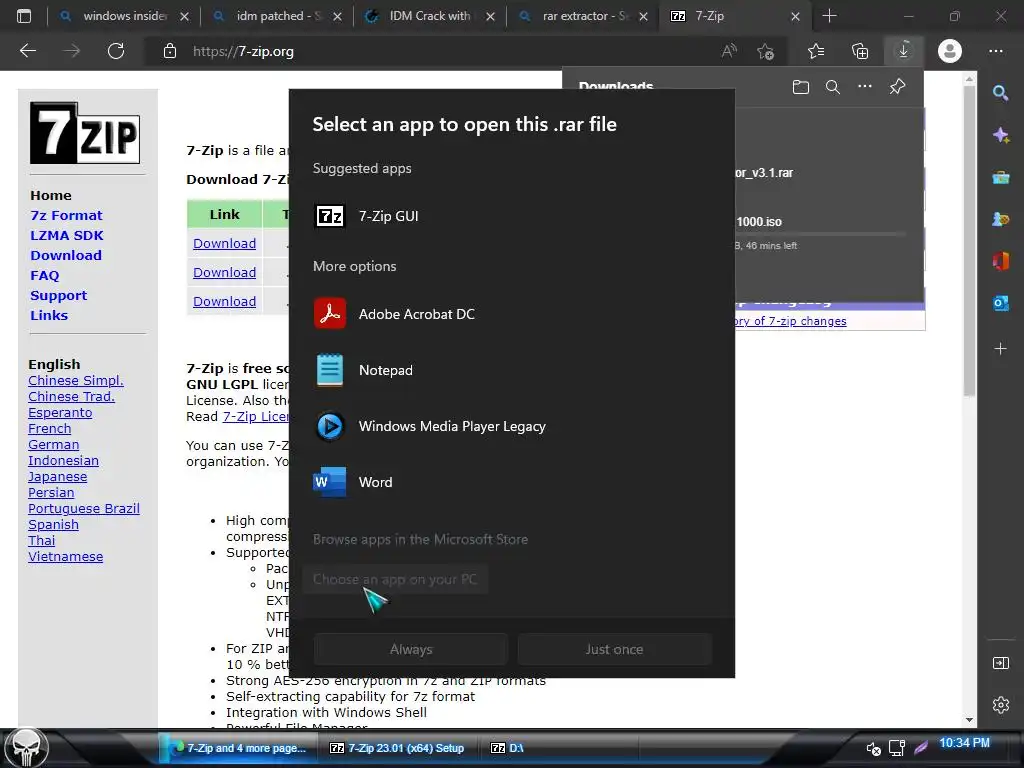Reload the 7-zip.org page
This screenshot has width=1024, height=768.
(x=116, y=51)
